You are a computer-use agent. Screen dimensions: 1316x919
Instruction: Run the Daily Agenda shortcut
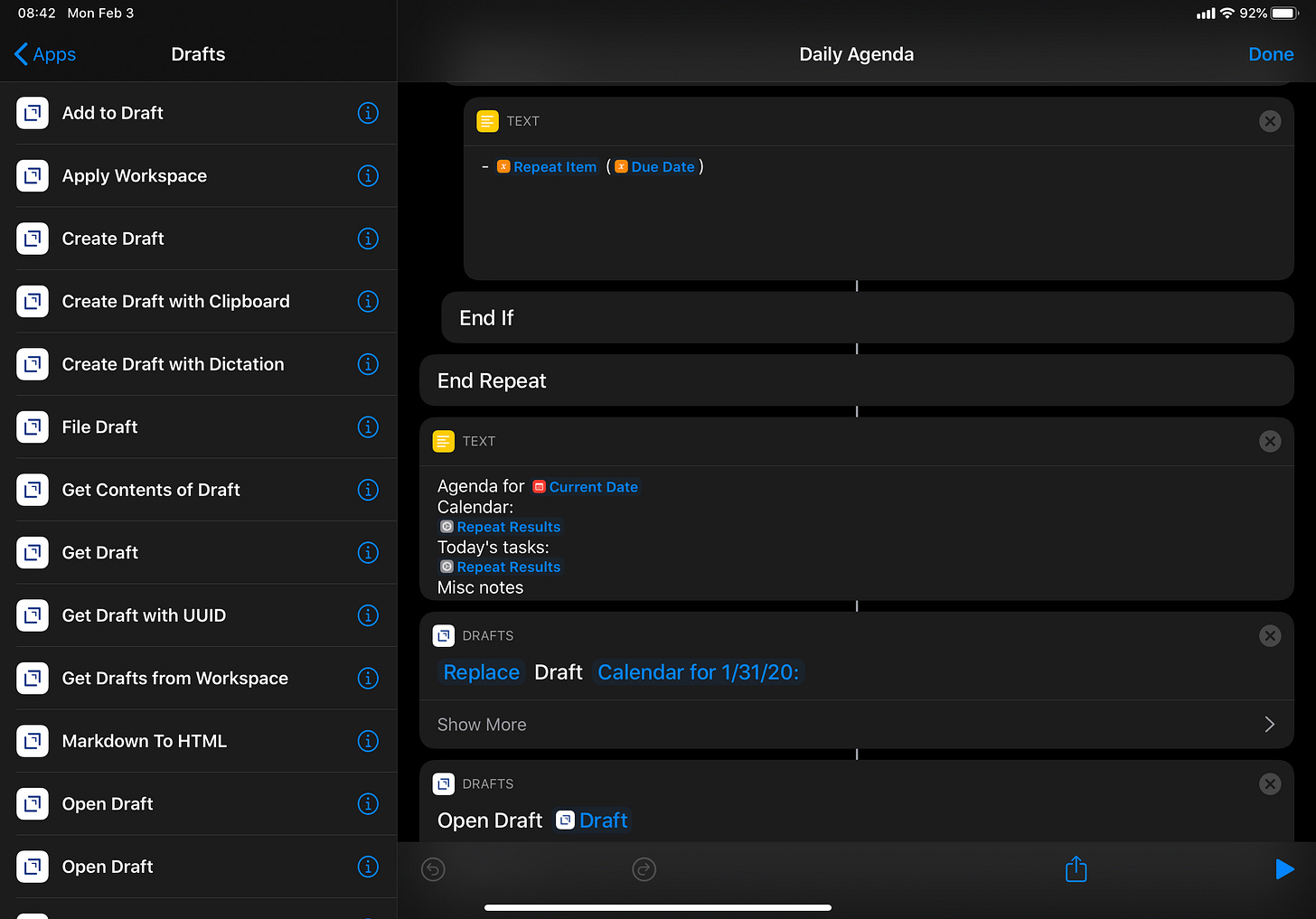pyautogui.click(x=1284, y=869)
